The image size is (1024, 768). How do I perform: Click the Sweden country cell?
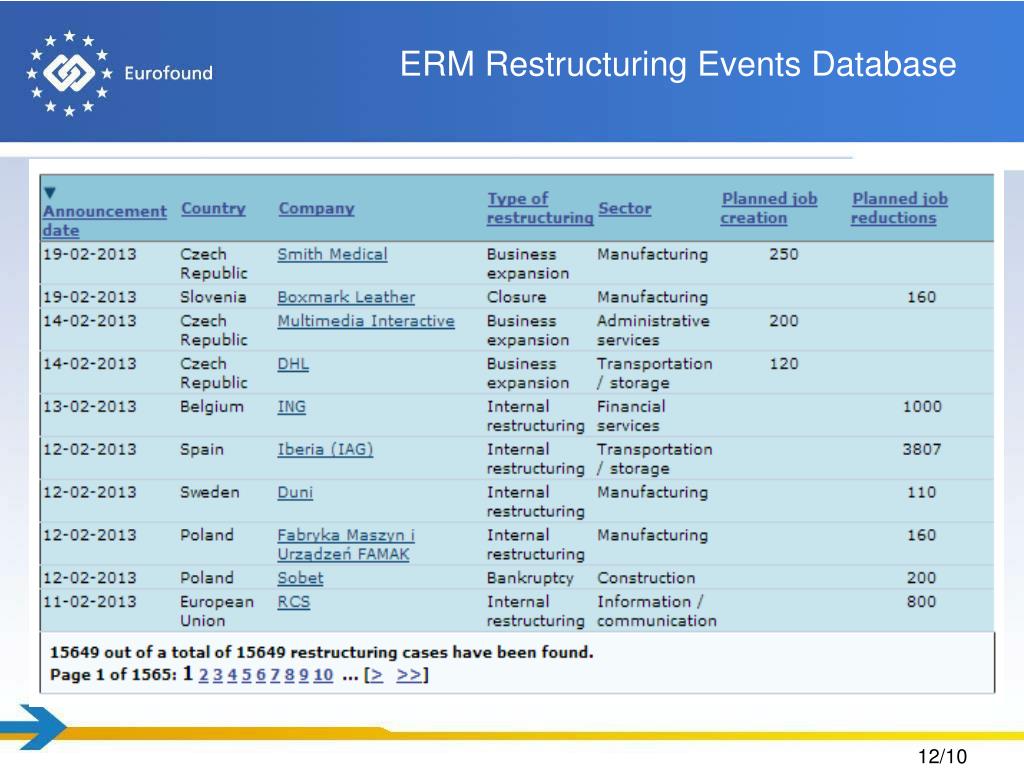click(210, 492)
